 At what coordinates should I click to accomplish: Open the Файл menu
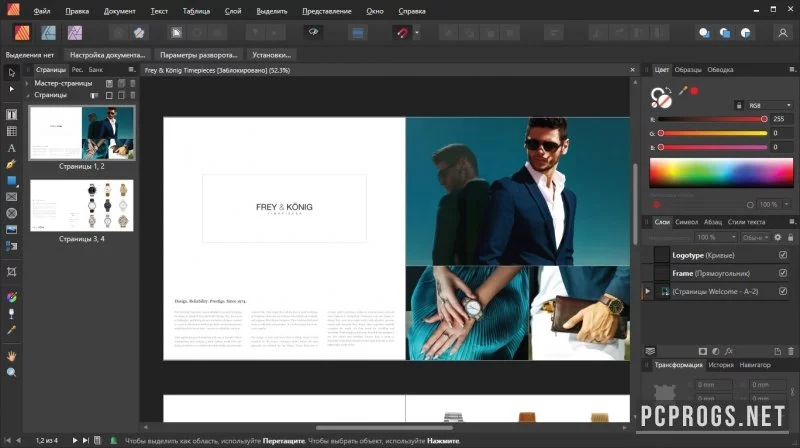point(42,11)
